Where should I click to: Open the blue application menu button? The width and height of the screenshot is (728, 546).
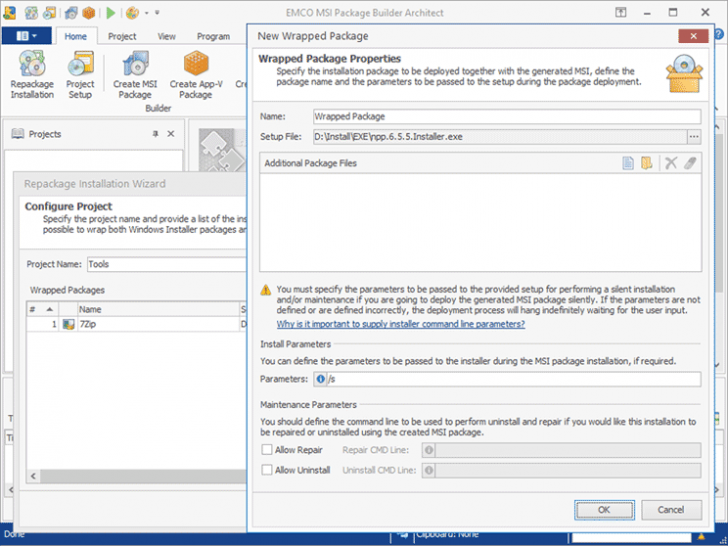pos(26,36)
